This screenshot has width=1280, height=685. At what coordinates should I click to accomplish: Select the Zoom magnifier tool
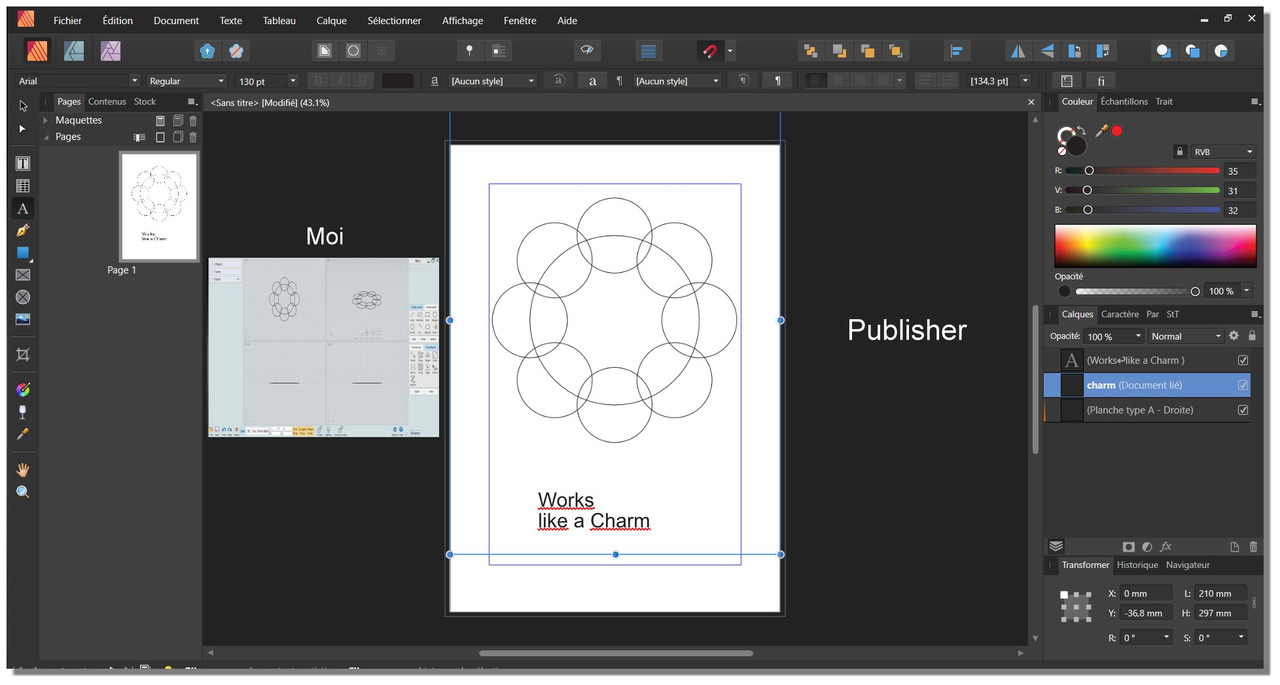pyautogui.click(x=23, y=492)
